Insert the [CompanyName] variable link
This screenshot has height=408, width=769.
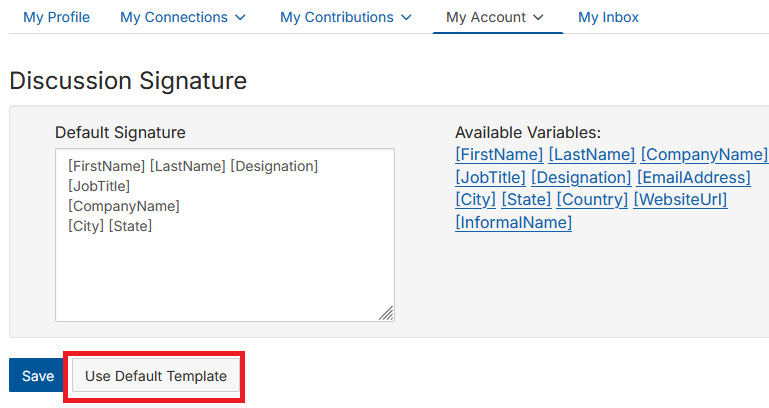[704, 154]
